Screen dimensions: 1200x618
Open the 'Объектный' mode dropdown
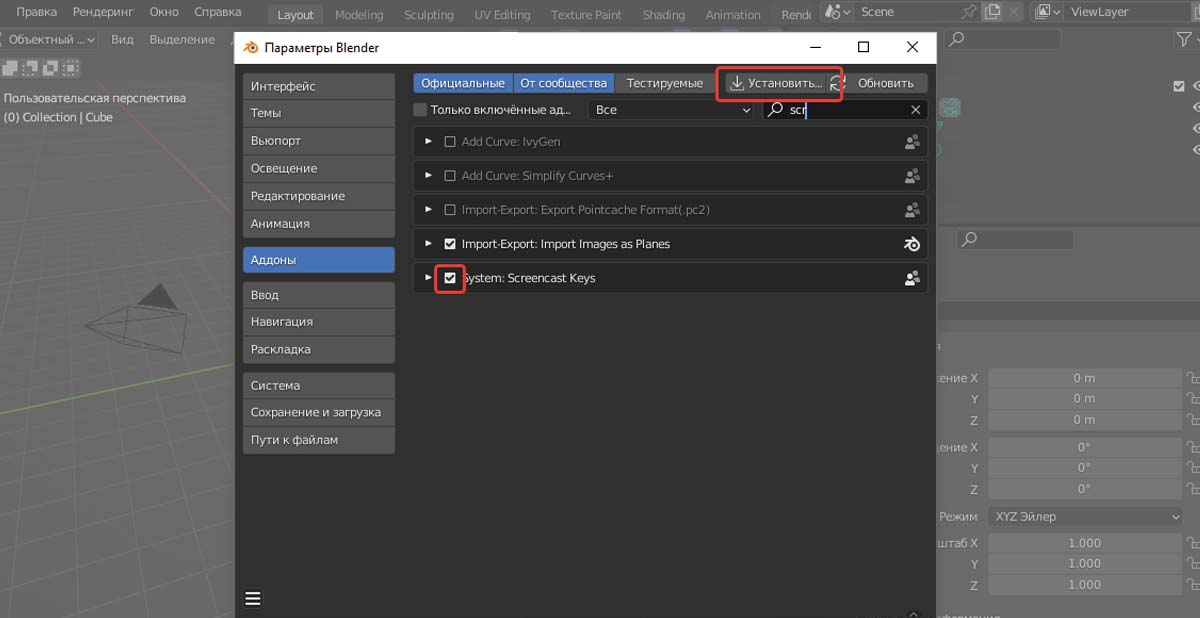pyautogui.click(x=50, y=39)
